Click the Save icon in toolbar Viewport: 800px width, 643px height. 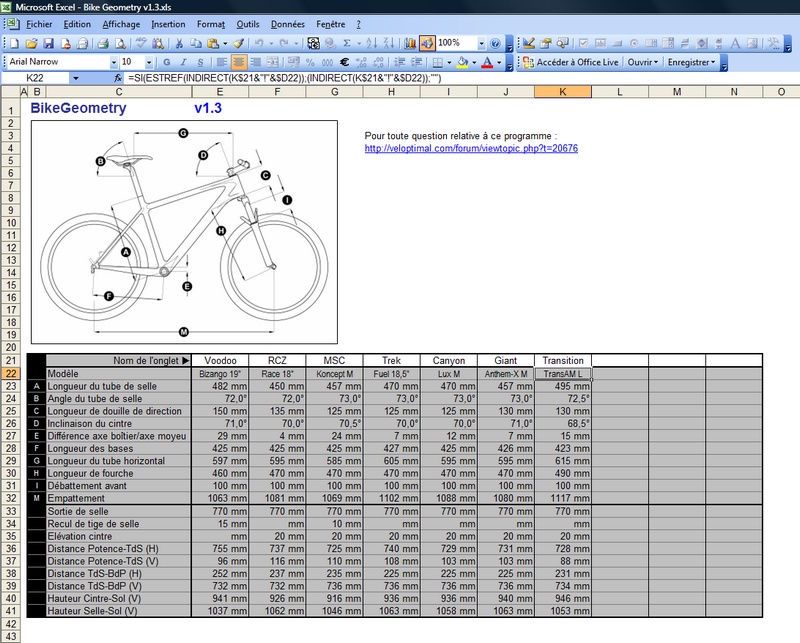pos(48,43)
